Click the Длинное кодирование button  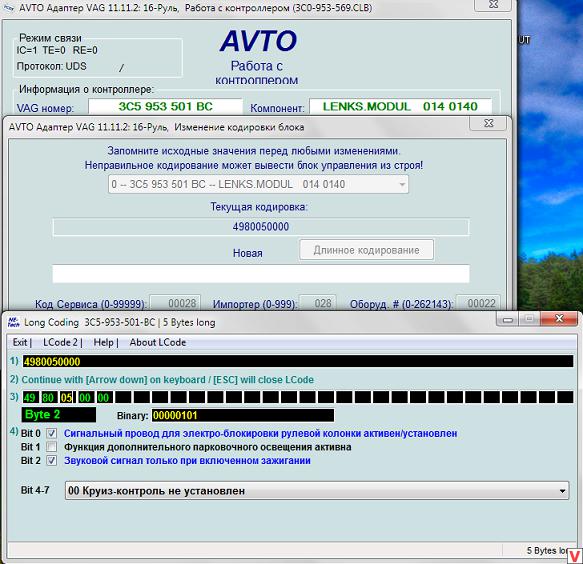366,250
